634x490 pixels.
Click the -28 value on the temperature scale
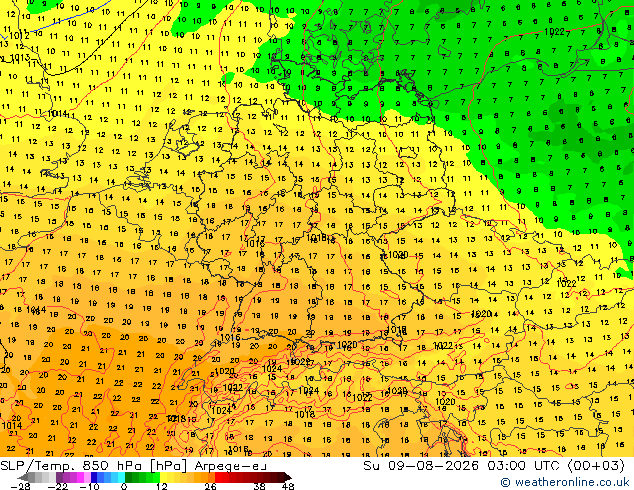(x=20, y=486)
